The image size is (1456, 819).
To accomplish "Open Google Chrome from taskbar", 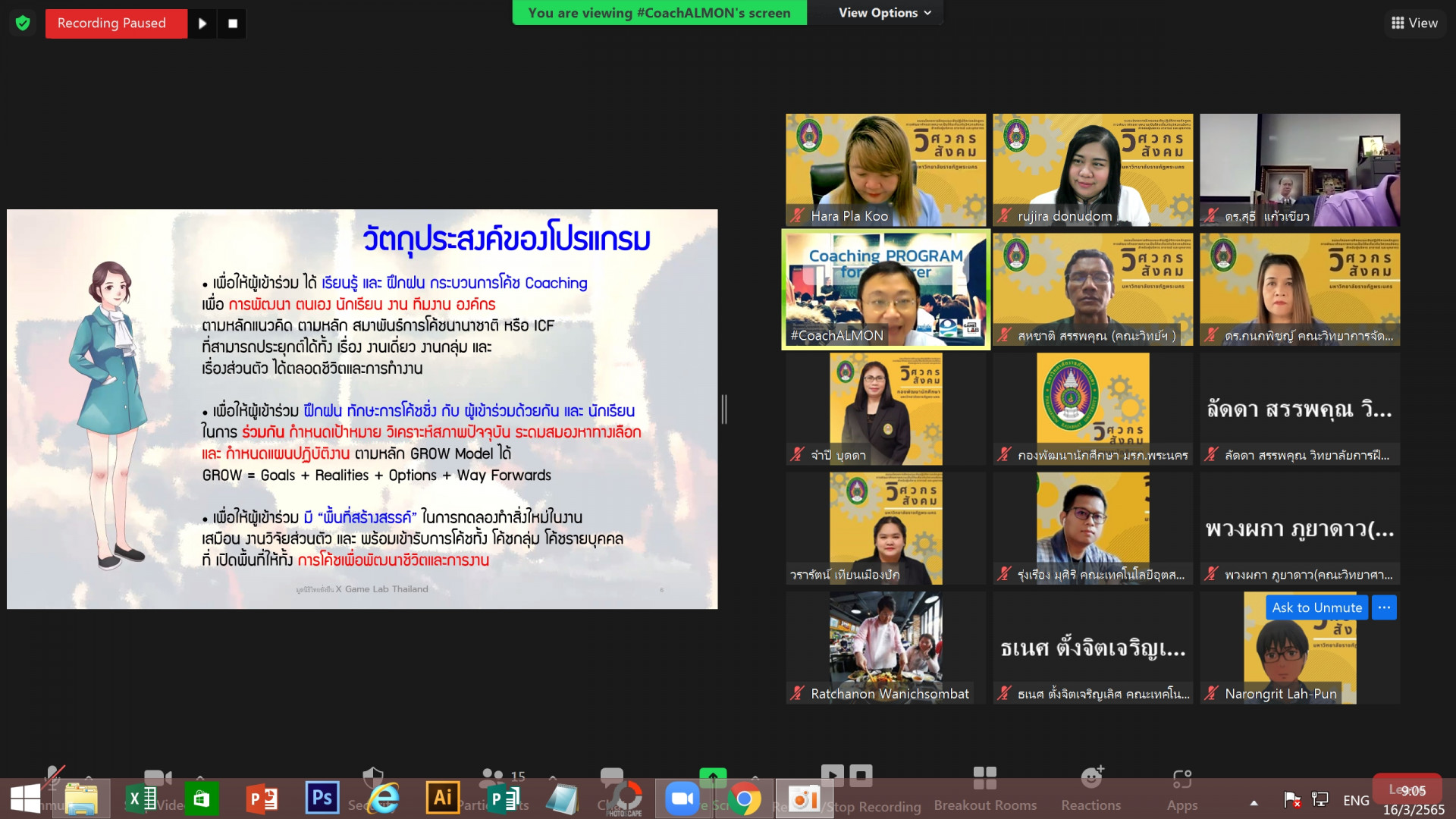I will (x=744, y=799).
